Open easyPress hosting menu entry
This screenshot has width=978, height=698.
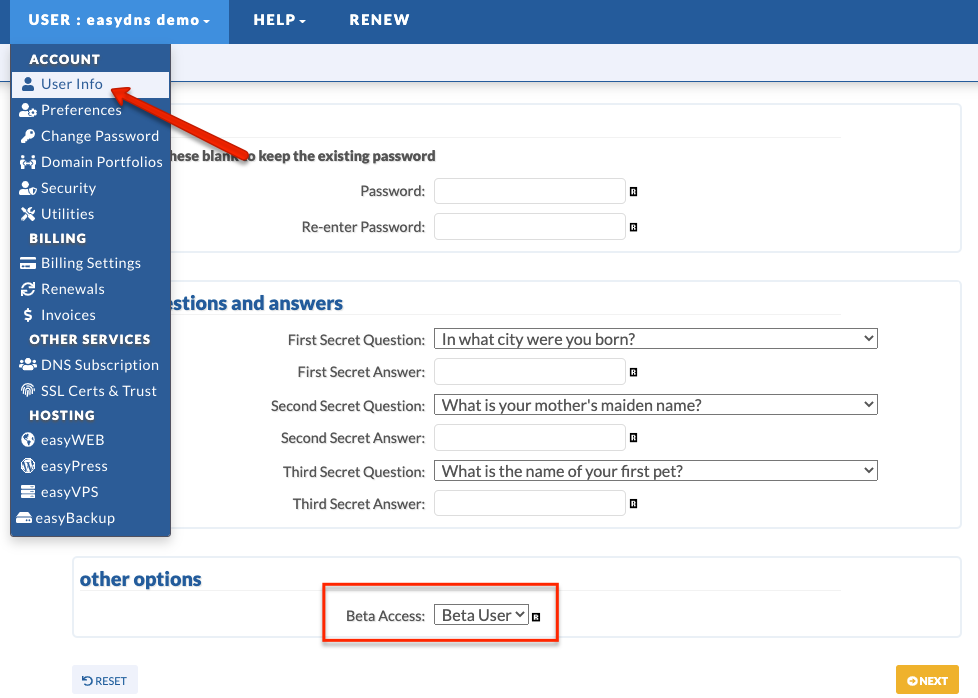90,466
